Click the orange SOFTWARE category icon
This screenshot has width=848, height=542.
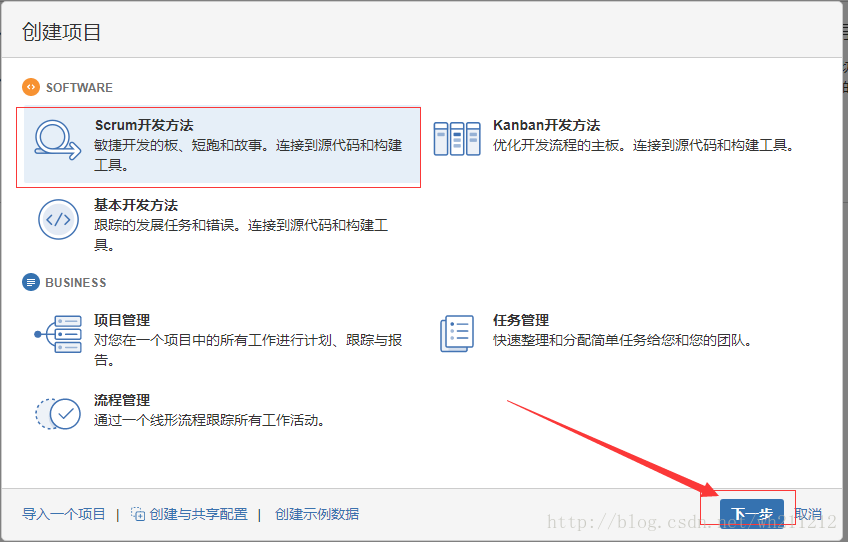pyautogui.click(x=31, y=87)
